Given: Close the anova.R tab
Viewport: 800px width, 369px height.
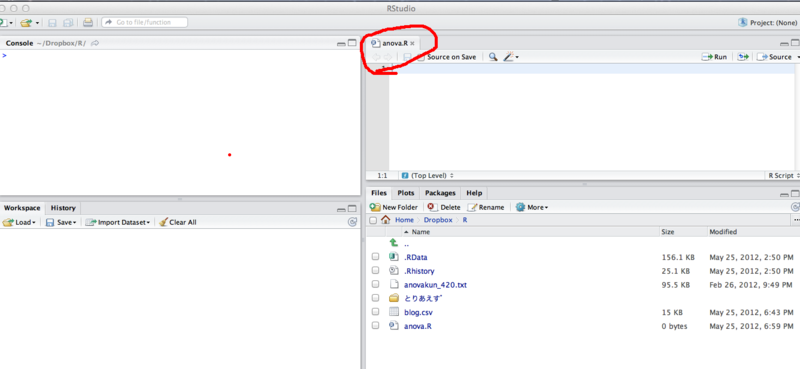Looking at the screenshot, I should 412,44.
